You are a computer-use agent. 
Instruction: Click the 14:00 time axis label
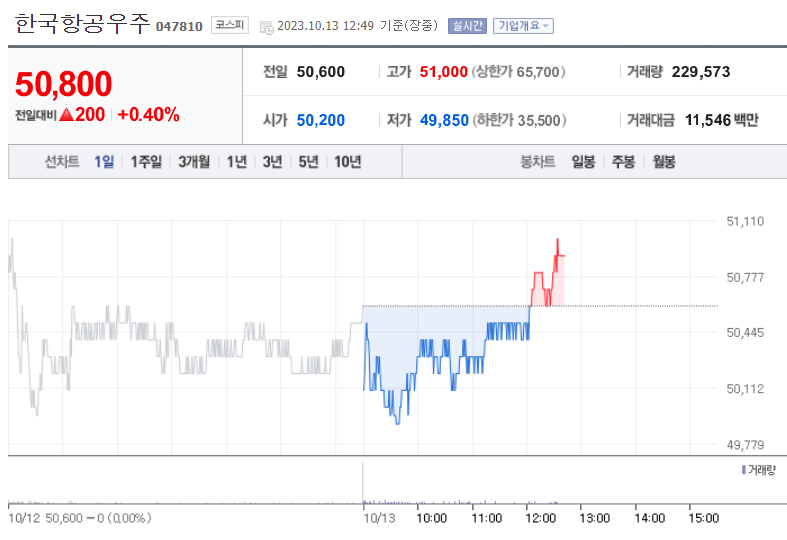[x=649, y=518]
